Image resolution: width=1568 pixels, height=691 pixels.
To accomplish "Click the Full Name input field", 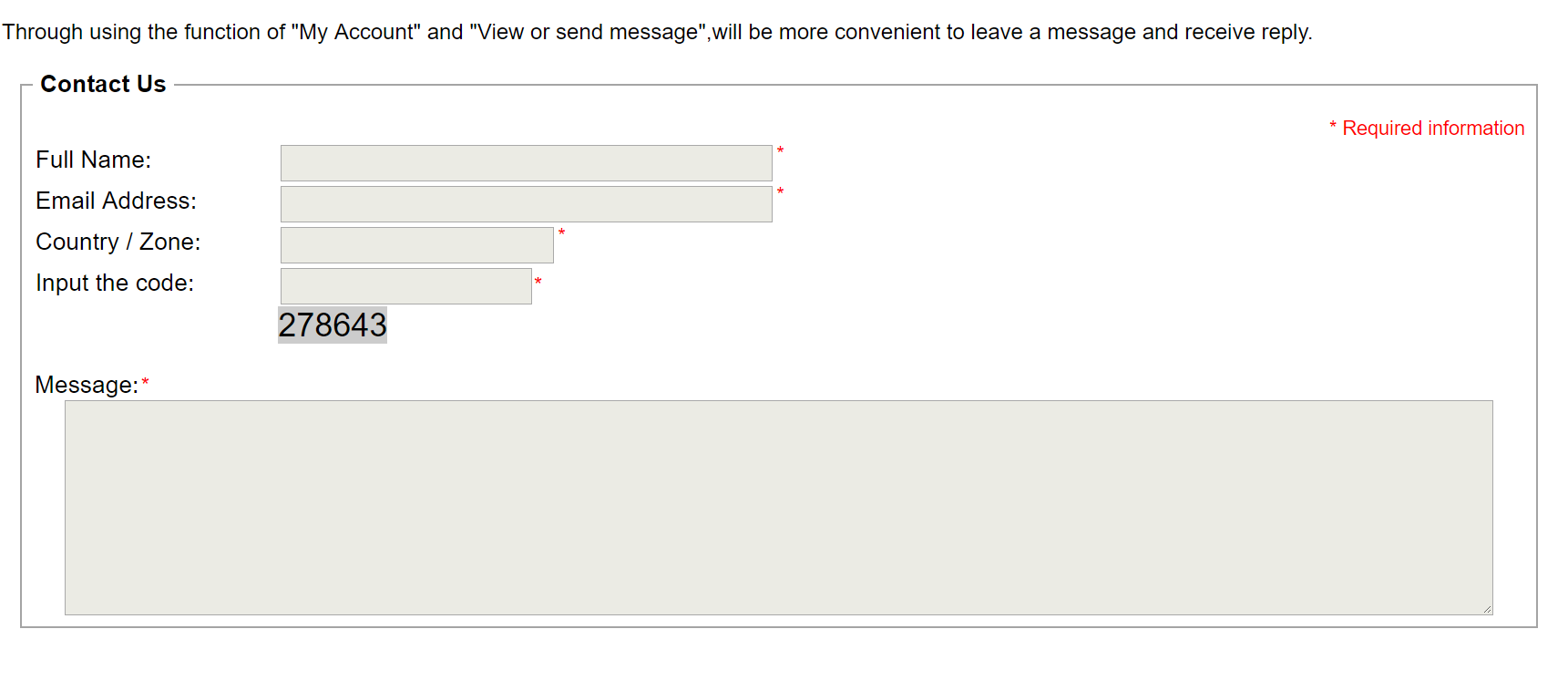I will (526, 163).
